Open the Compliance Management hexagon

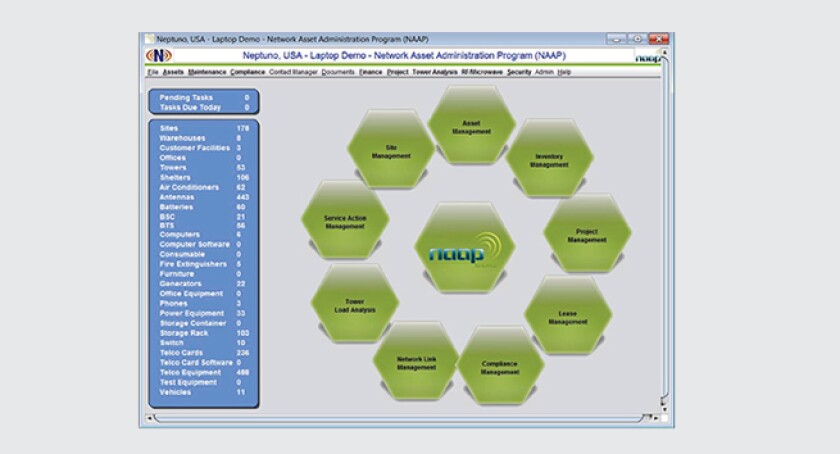(x=500, y=366)
